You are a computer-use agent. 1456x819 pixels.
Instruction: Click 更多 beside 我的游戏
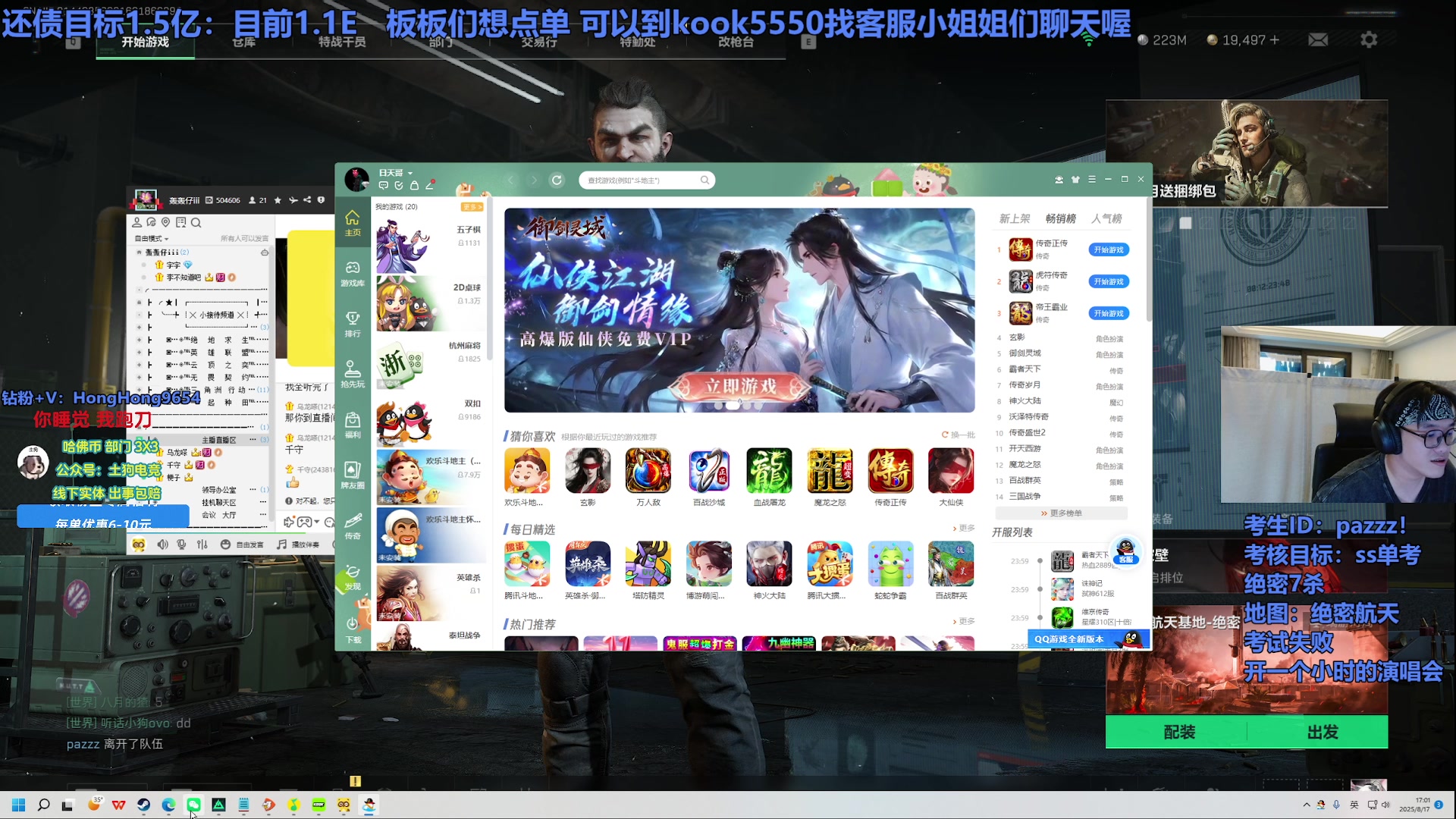click(472, 206)
